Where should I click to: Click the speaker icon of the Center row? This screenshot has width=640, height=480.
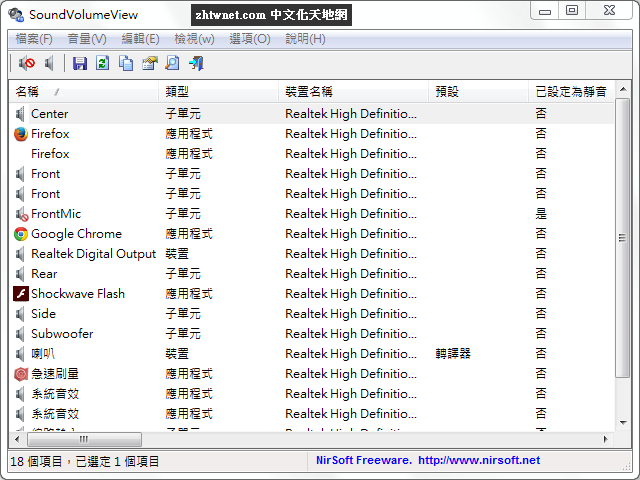(20, 114)
